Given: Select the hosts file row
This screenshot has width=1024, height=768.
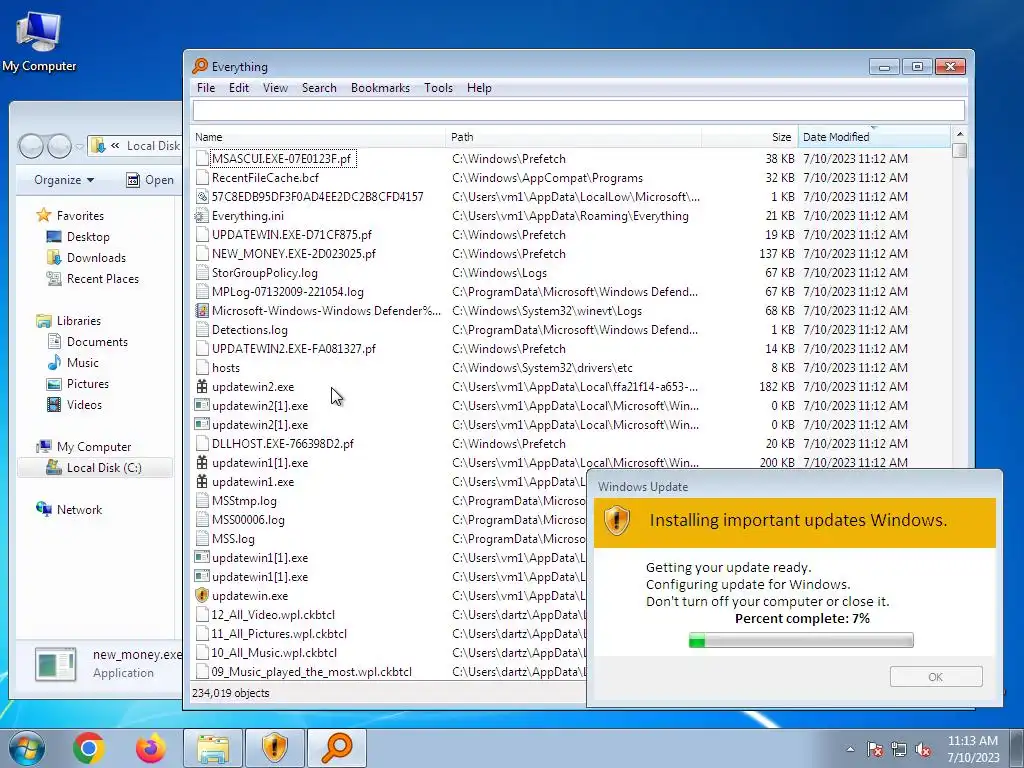Looking at the screenshot, I should point(571,368).
